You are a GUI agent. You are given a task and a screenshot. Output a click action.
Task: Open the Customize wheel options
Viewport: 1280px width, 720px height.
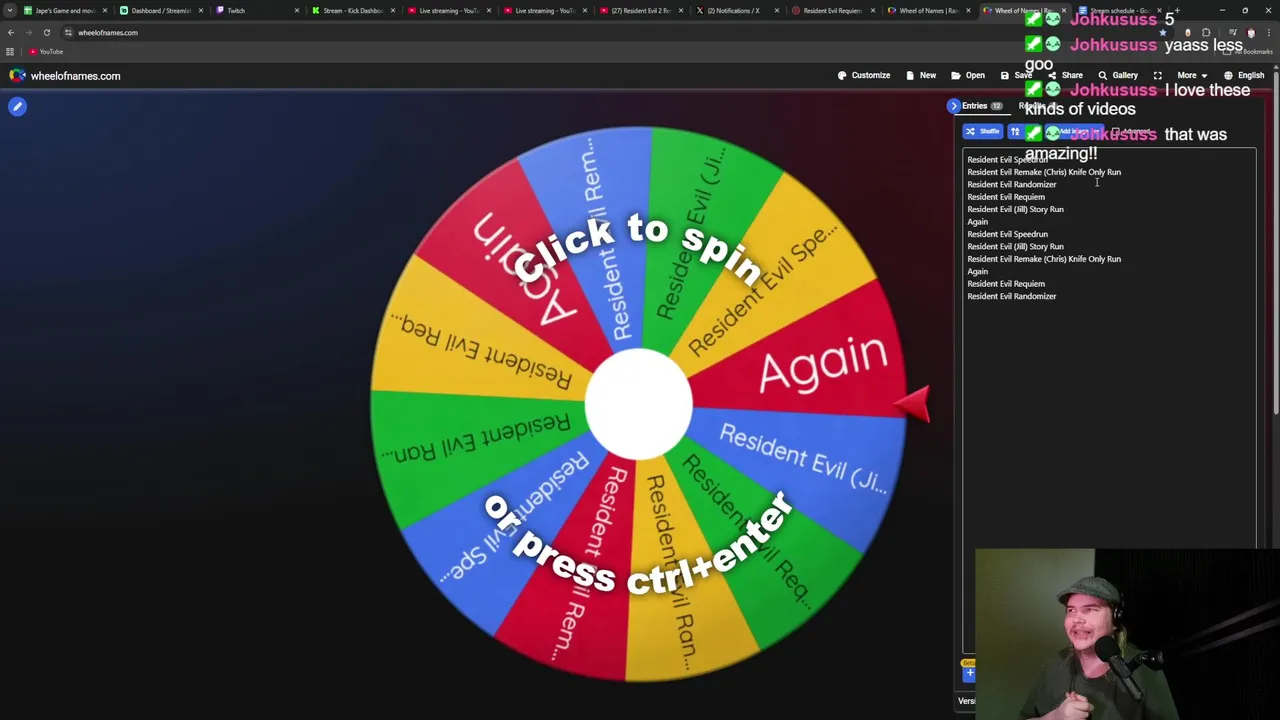coord(863,75)
